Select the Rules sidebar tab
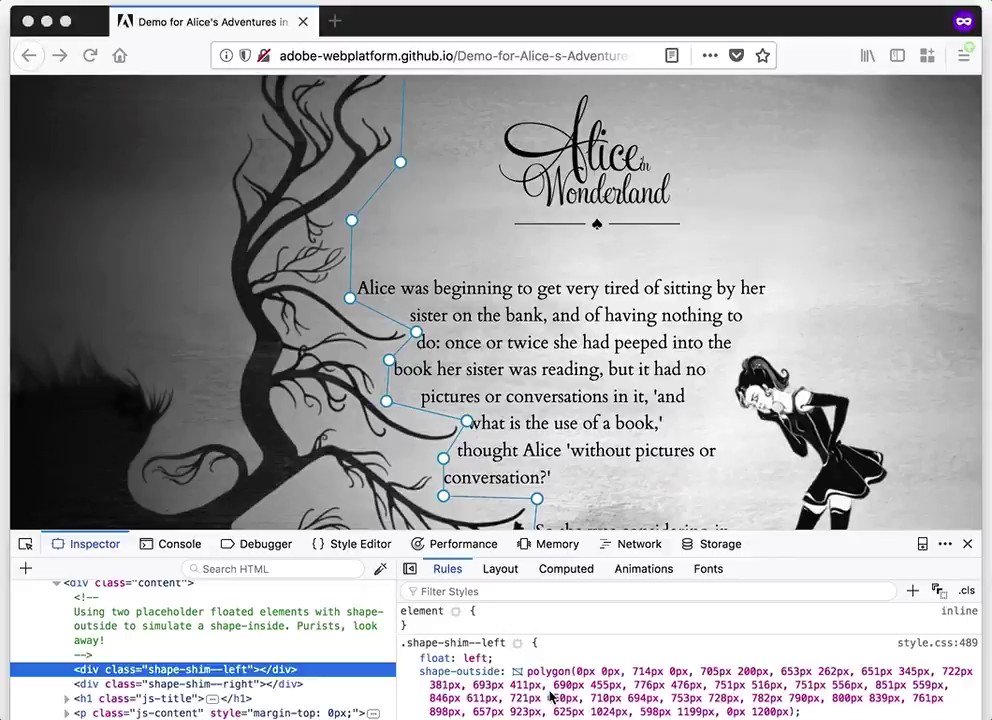Image resolution: width=992 pixels, height=720 pixels. (x=447, y=569)
